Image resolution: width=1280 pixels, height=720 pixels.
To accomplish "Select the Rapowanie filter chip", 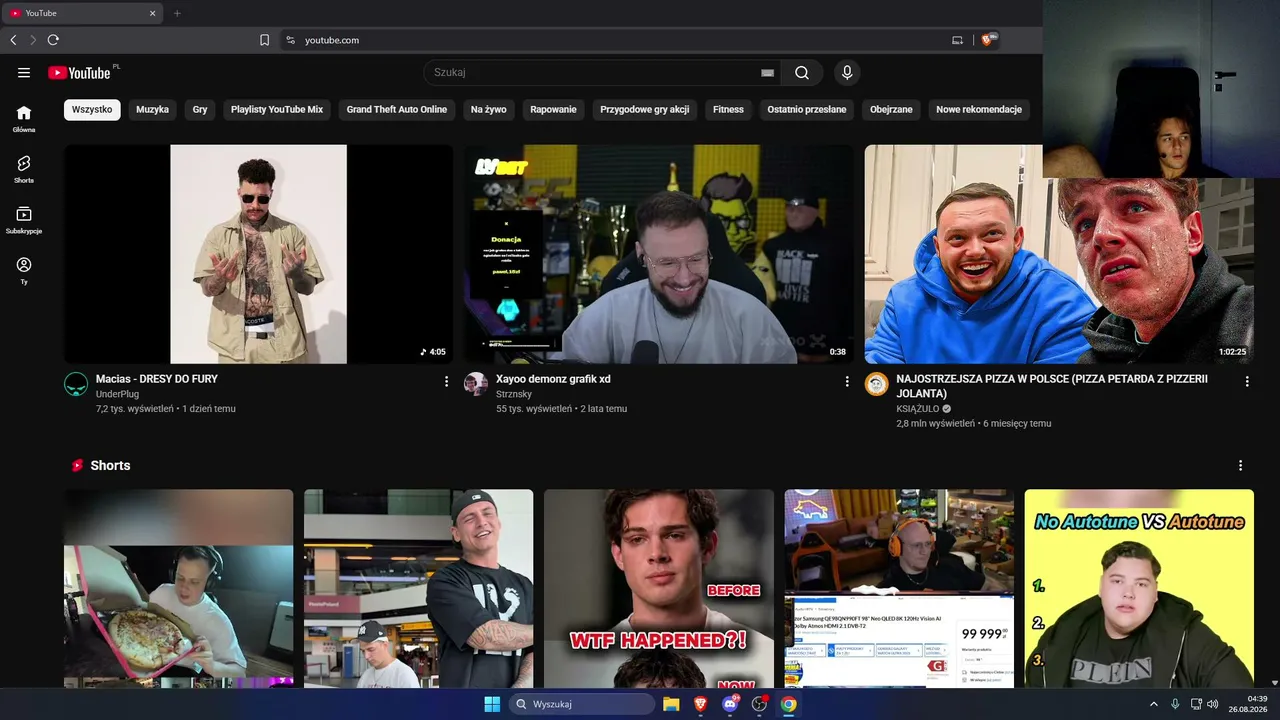I will coord(554,109).
